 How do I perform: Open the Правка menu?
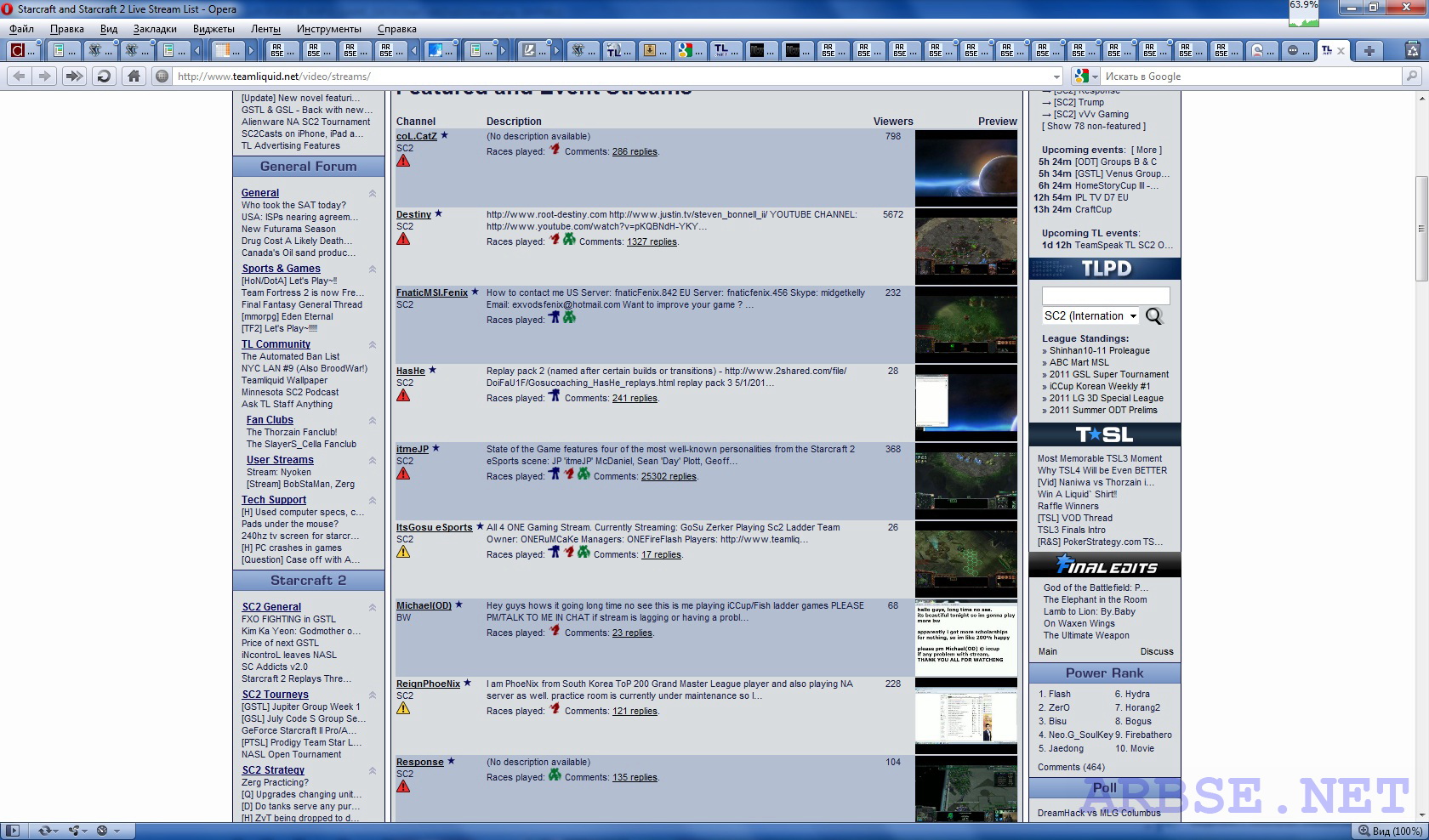[66, 29]
